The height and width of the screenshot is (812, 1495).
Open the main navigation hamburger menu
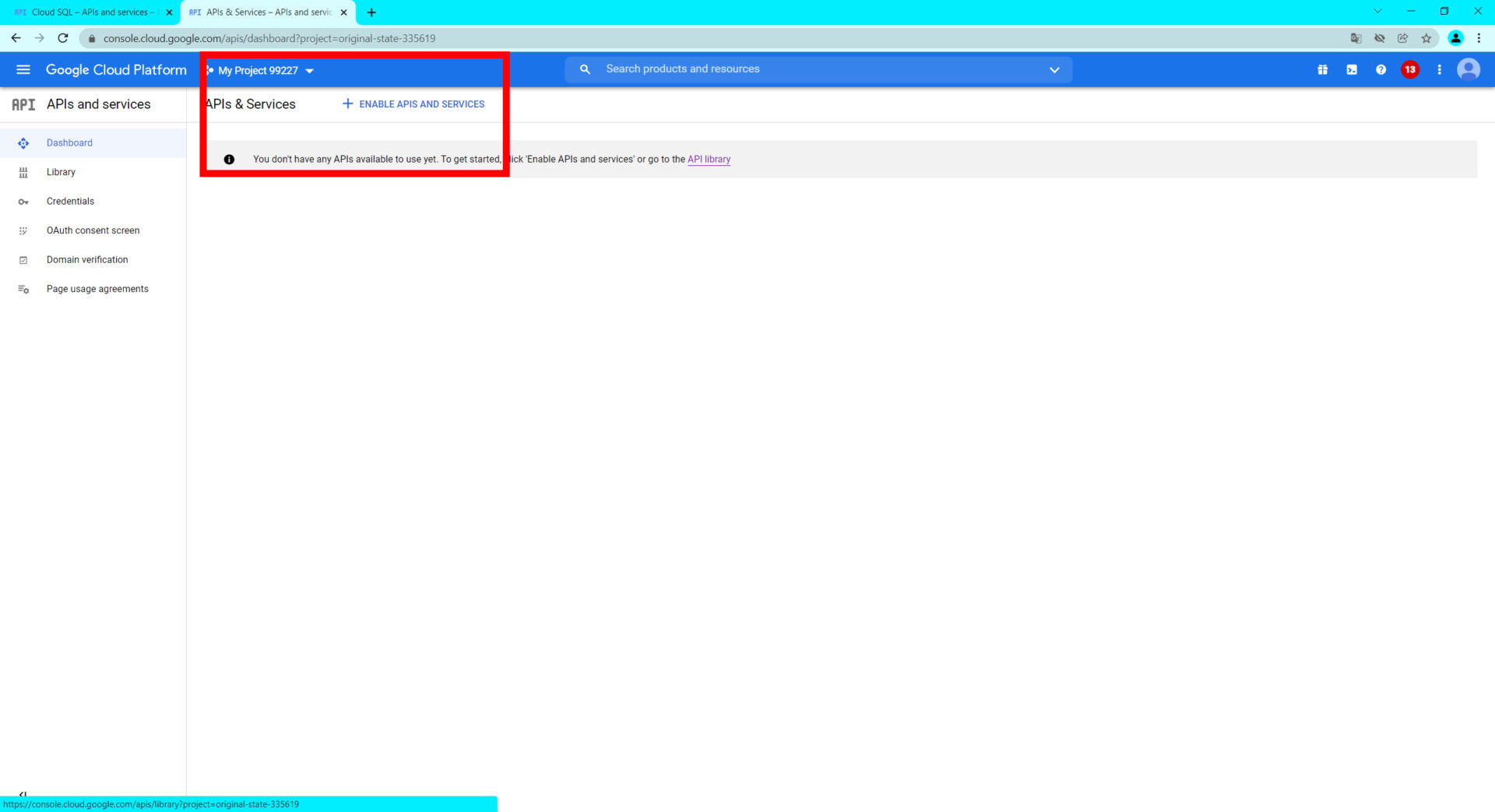coord(23,70)
